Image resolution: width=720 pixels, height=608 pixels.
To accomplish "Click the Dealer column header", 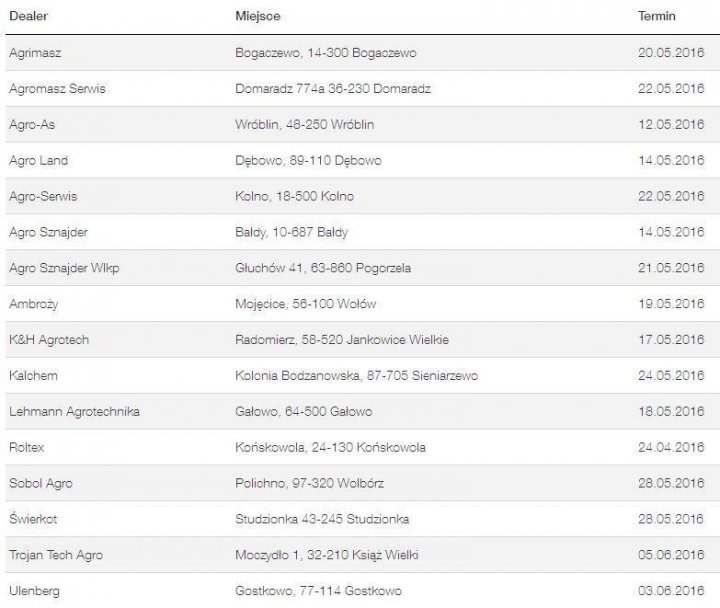I will [x=26, y=17].
